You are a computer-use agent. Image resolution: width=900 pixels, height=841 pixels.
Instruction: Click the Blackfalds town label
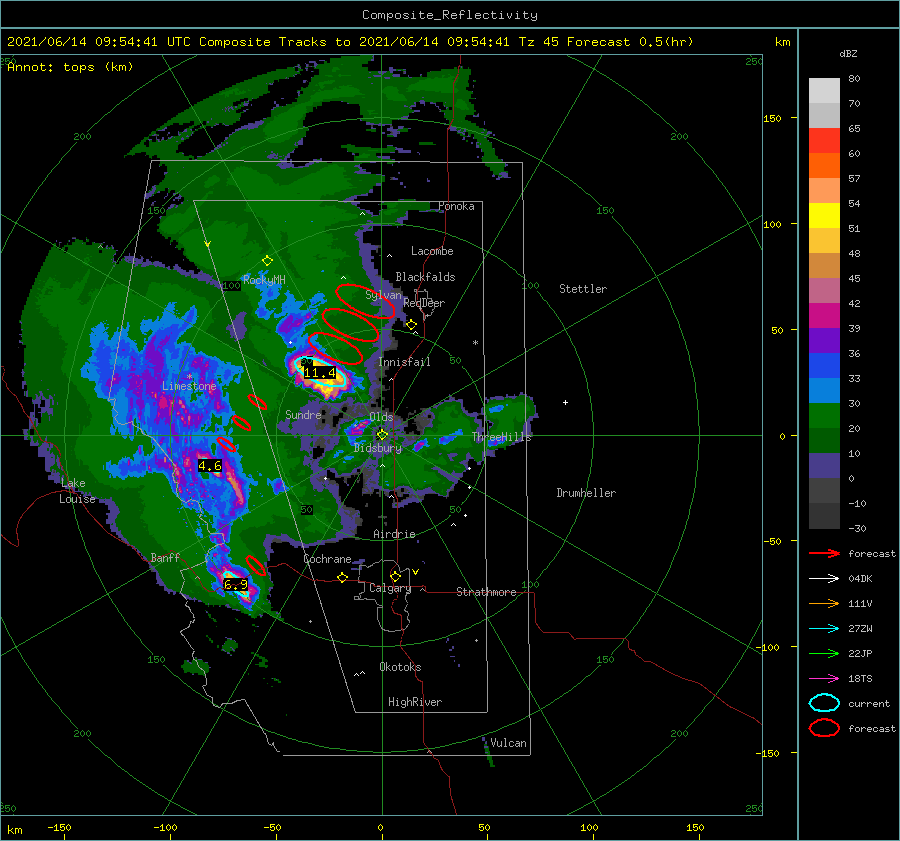[x=425, y=277]
